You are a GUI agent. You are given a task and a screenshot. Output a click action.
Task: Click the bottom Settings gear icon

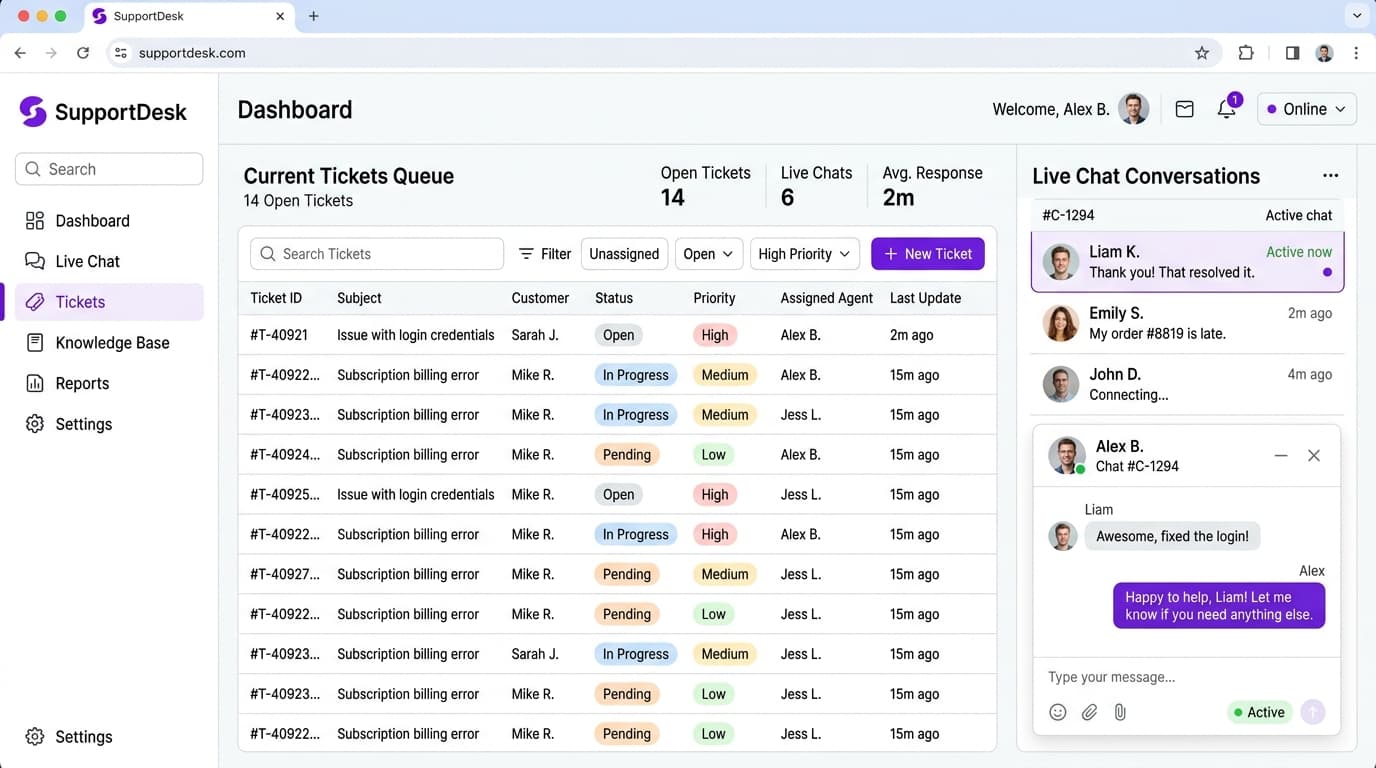coord(35,737)
